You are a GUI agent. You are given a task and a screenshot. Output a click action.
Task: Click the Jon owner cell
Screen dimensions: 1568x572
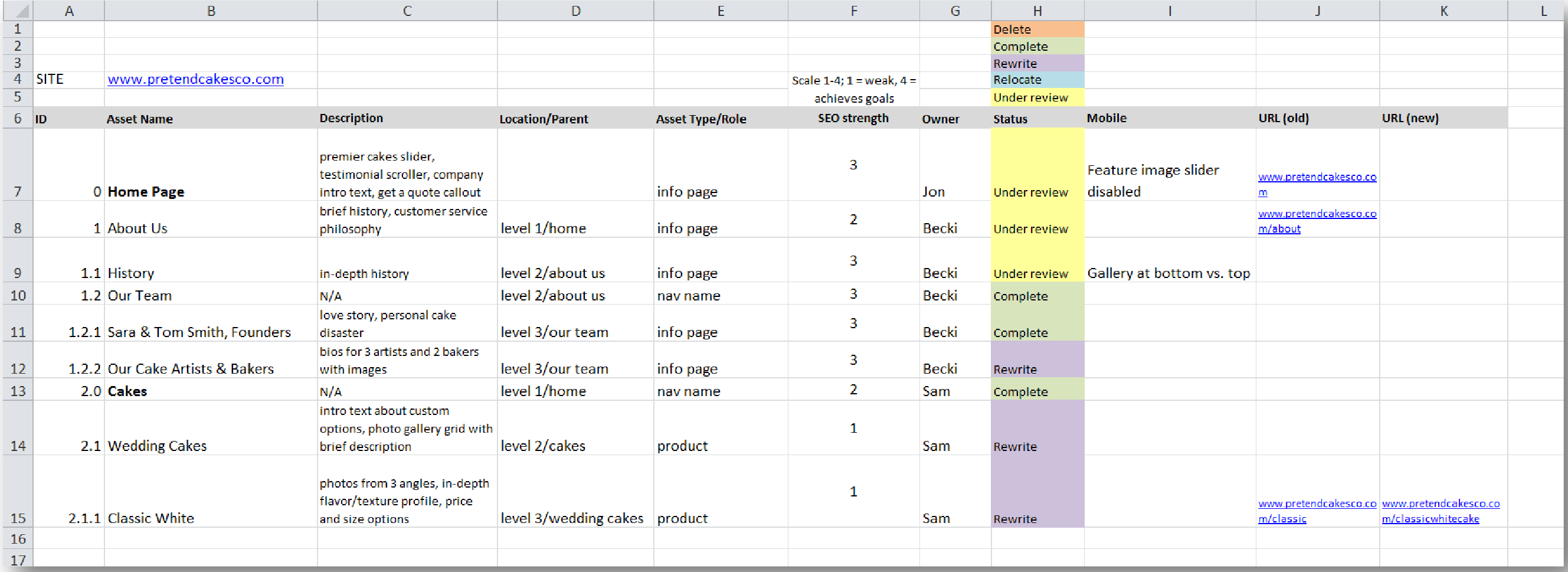955,165
